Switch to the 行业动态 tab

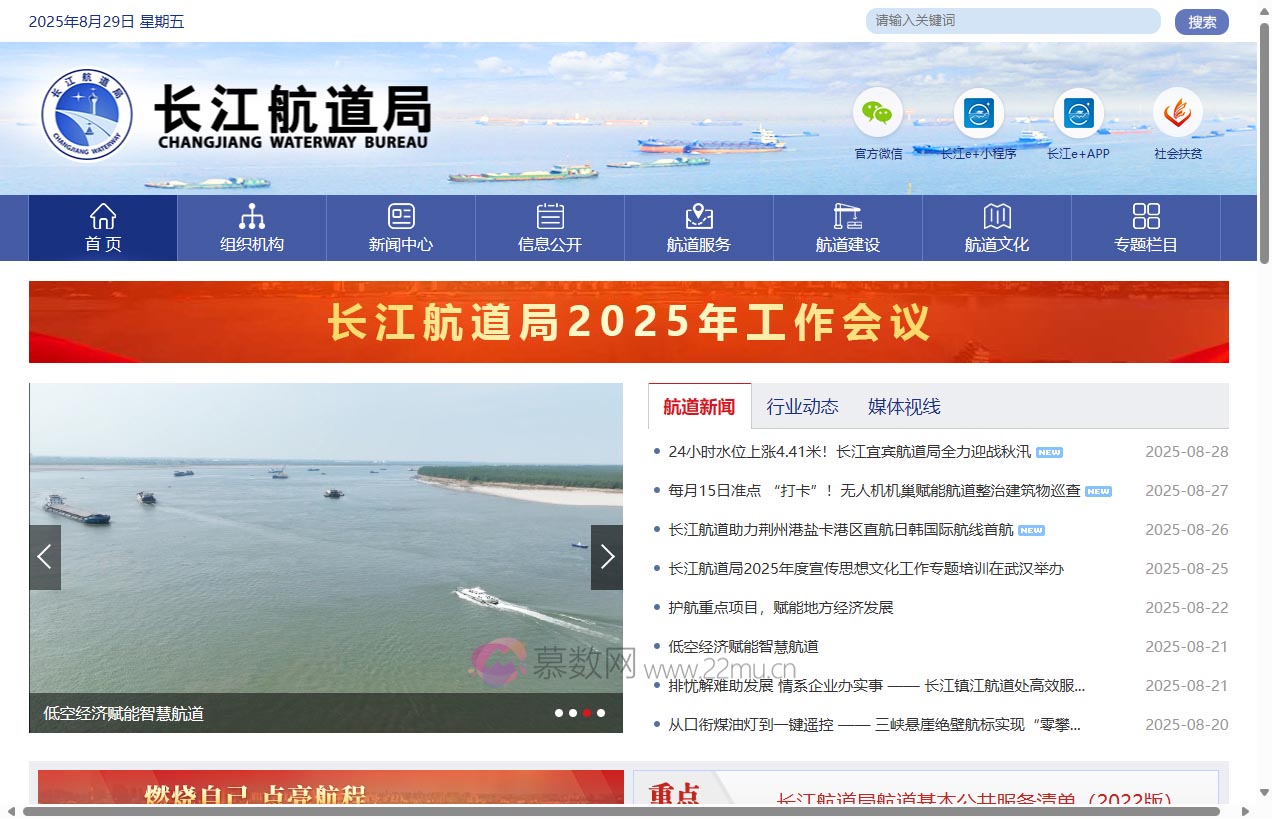tap(802, 406)
